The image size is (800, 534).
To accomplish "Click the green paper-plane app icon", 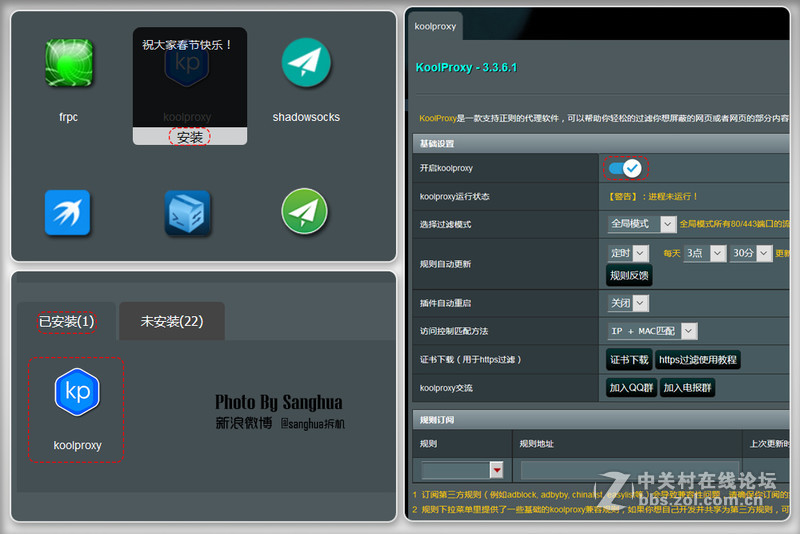I will [x=305, y=211].
